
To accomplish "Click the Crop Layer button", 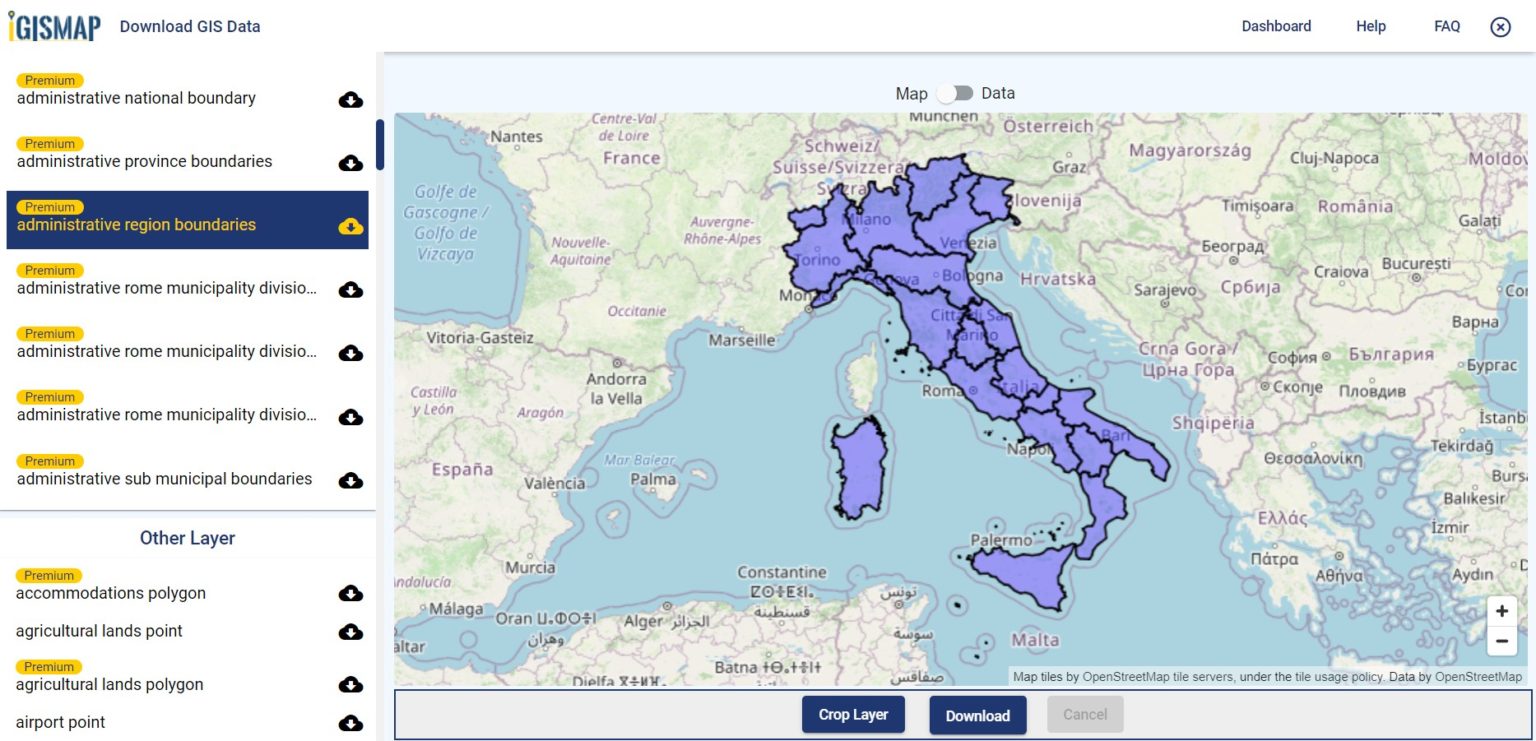I will pyautogui.click(x=853, y=714).
